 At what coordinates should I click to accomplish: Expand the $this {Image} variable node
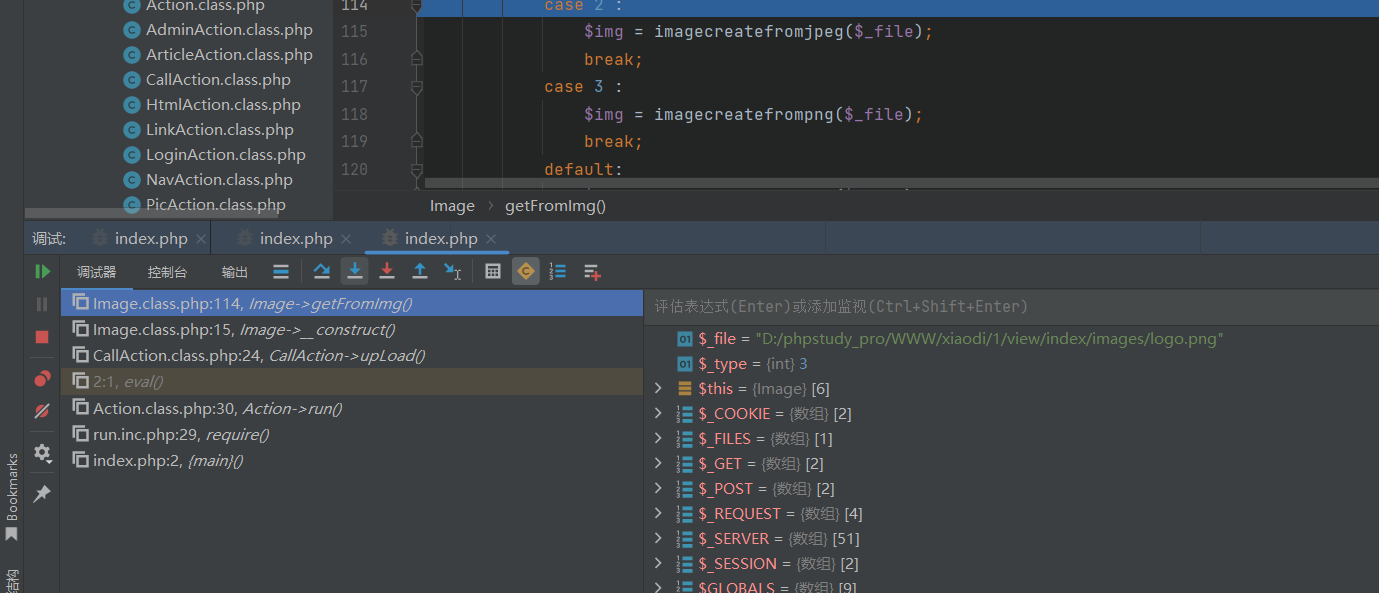pos(658,389)
